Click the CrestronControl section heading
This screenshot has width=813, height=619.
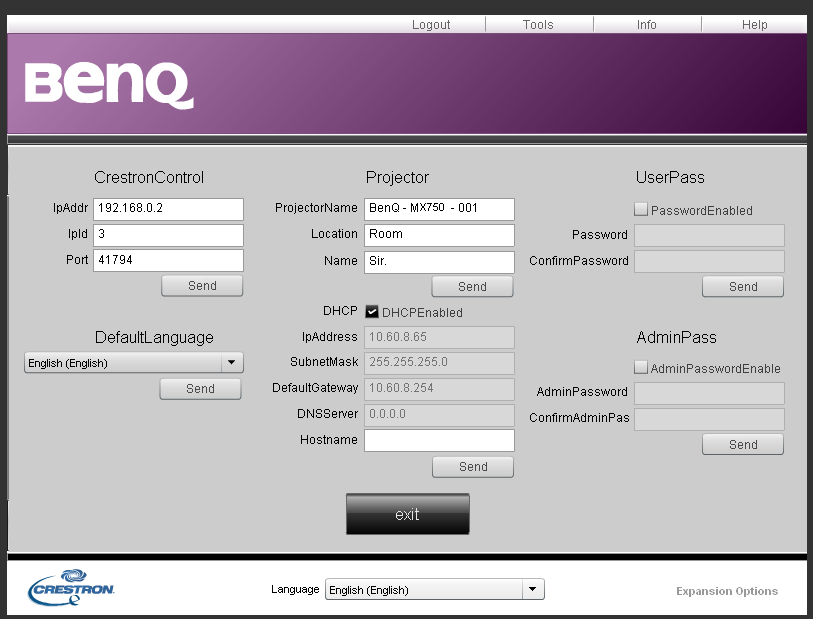pos(149,177)
